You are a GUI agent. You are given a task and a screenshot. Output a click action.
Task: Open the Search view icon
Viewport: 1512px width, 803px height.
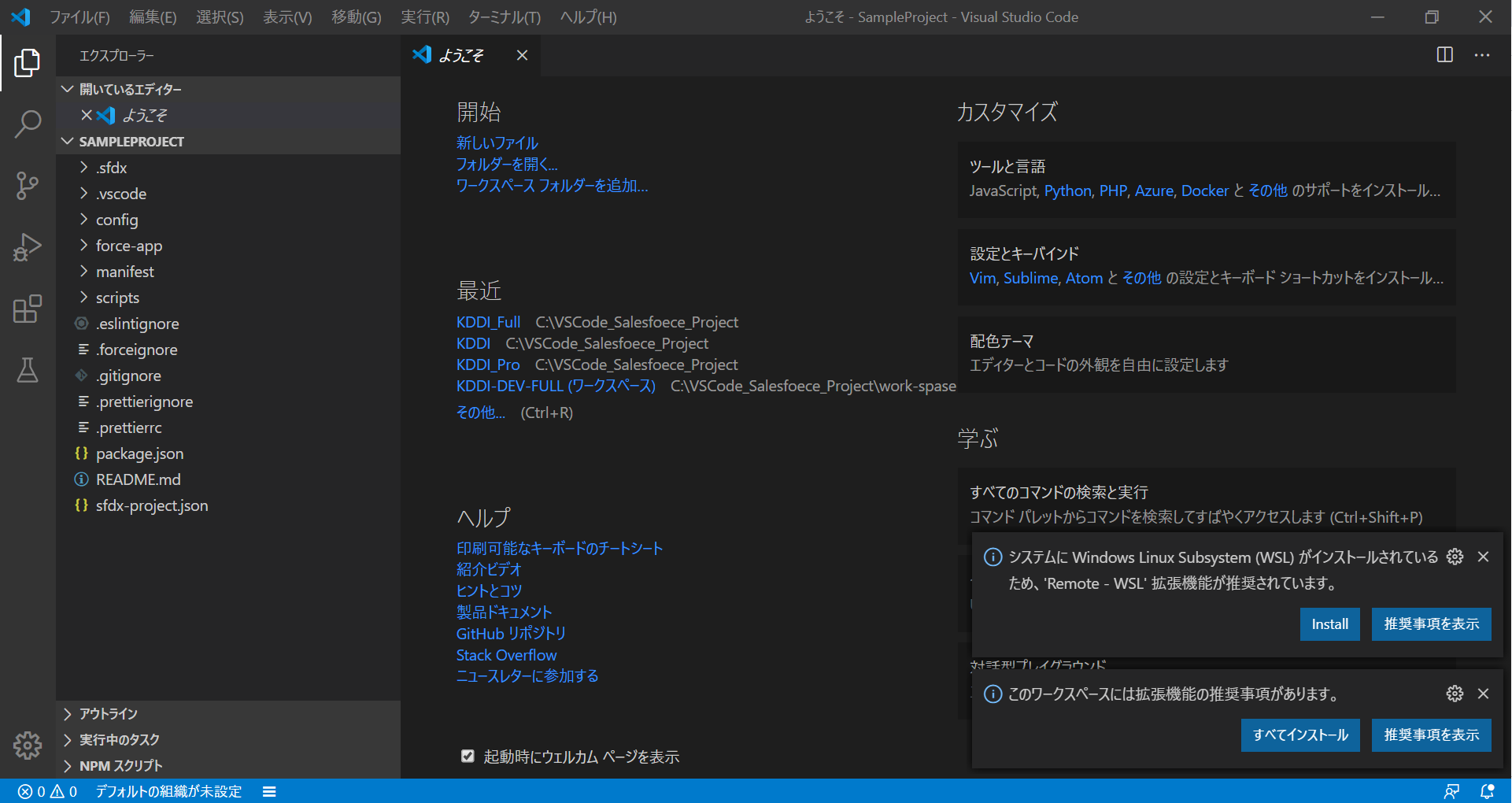pos(28,124)
